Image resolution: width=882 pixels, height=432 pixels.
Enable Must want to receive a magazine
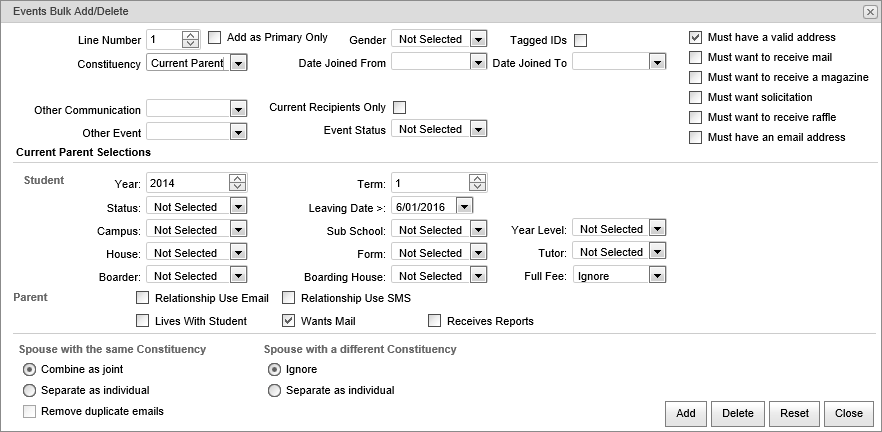[x=696, y=78]
